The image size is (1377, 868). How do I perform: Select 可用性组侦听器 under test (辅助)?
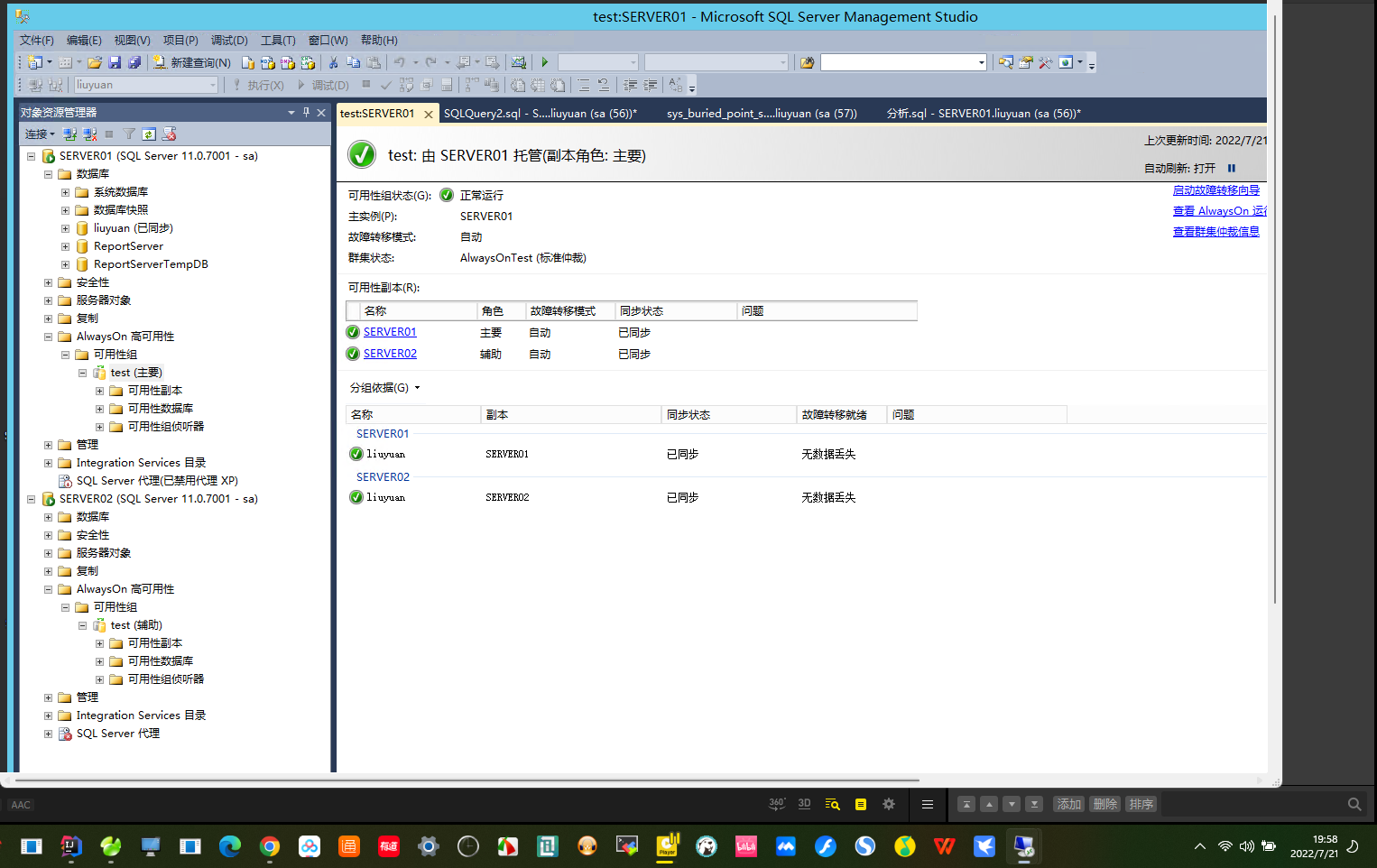[x=166, y=679]
